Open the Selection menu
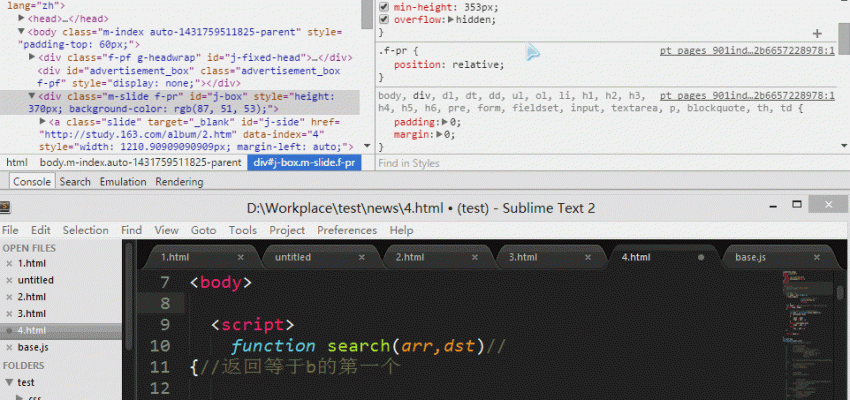 (x=86, y=230)
